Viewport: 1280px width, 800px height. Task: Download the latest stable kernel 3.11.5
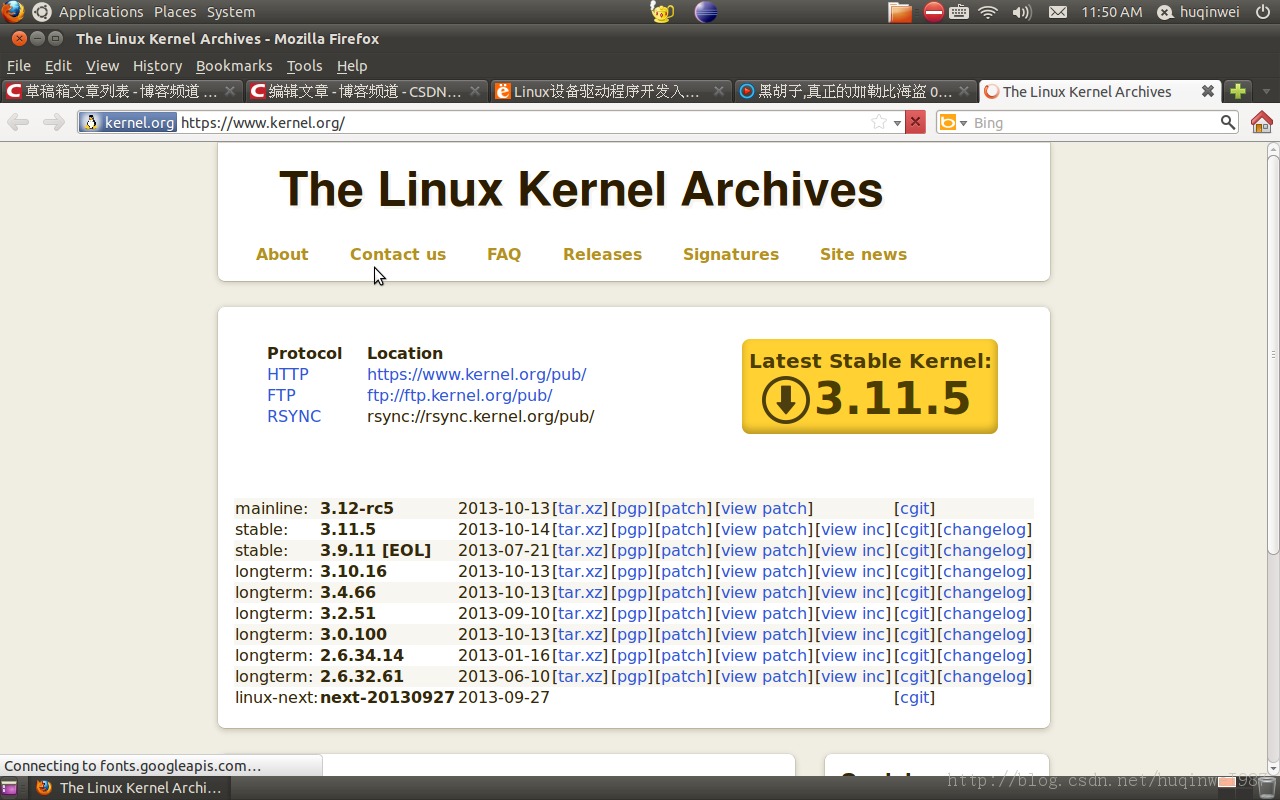click(870, 386)
